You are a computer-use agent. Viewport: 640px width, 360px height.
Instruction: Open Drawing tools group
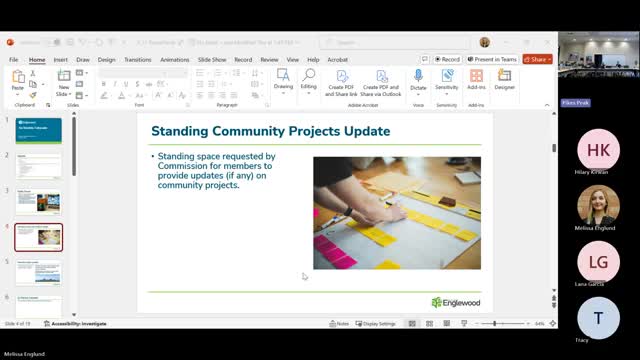tap(283, 81)
